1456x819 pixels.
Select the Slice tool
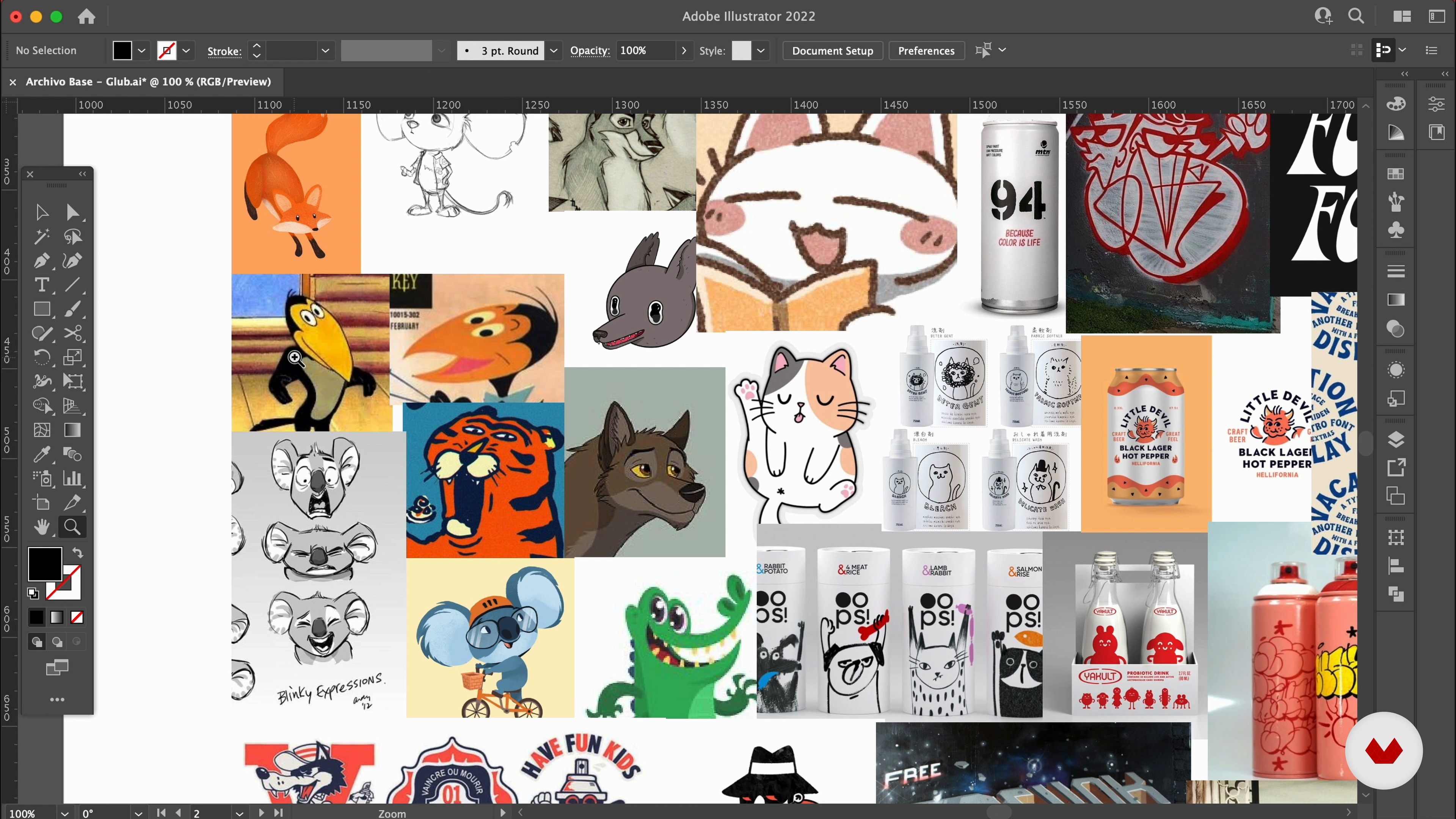pyautogui.click(x=72, y=502)
